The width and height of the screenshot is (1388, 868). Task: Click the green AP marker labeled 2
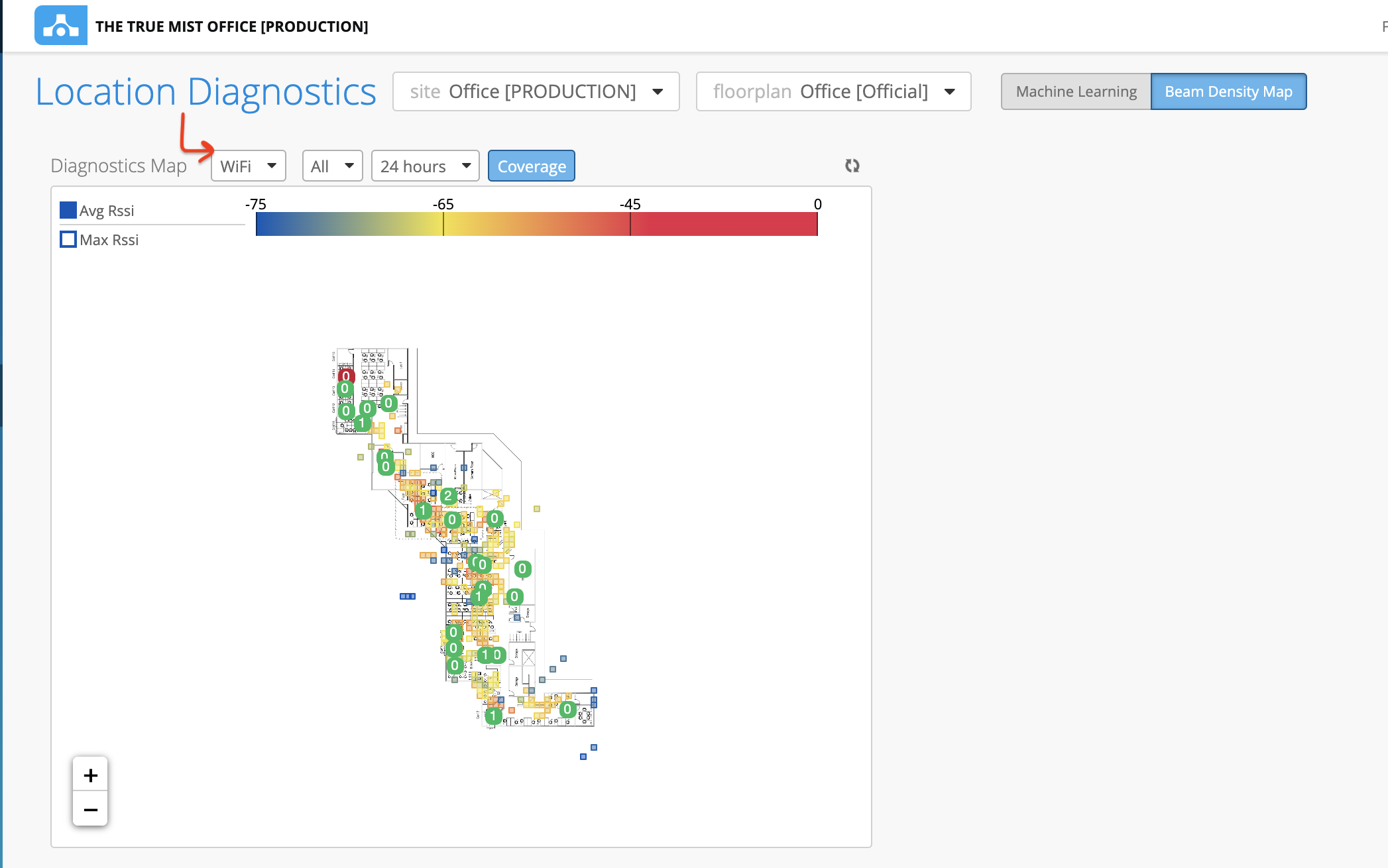pos(448,496)
